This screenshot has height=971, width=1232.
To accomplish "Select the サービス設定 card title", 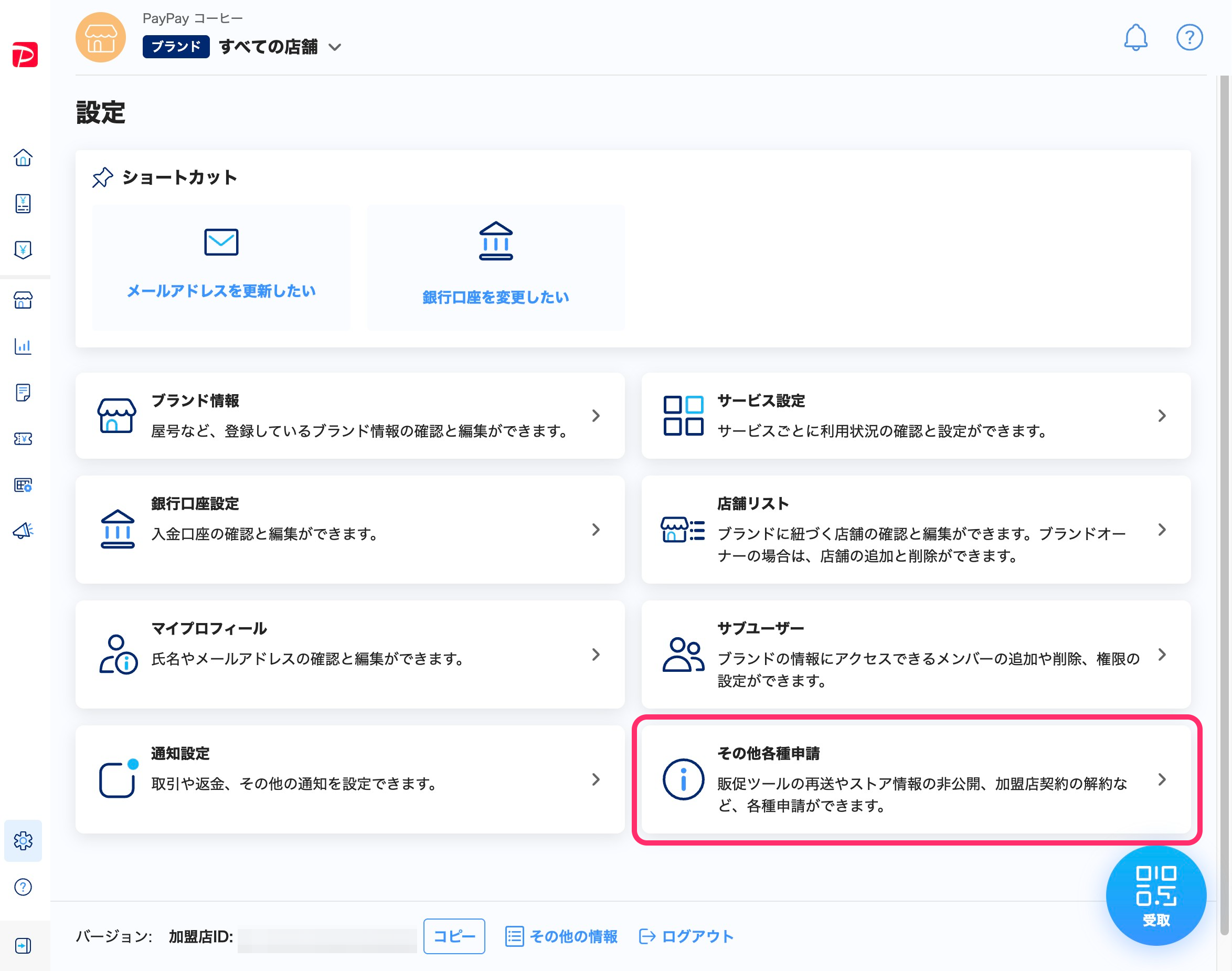I will click(761, 401).
